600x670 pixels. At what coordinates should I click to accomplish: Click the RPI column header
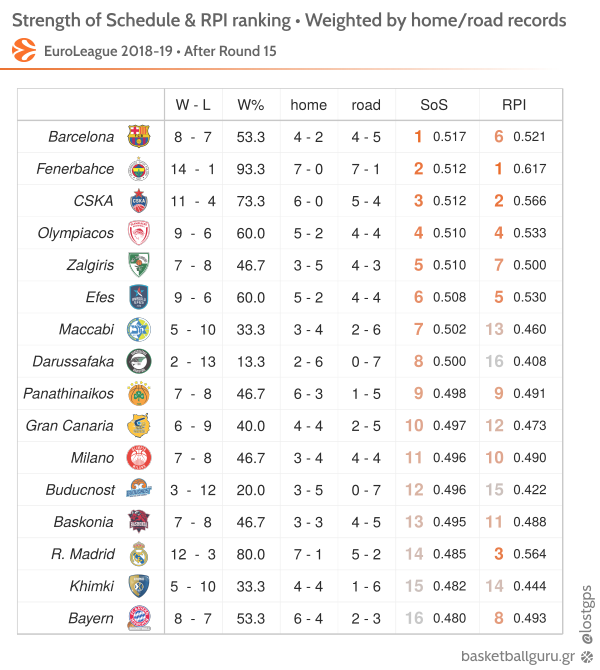(x=514, y=105)
